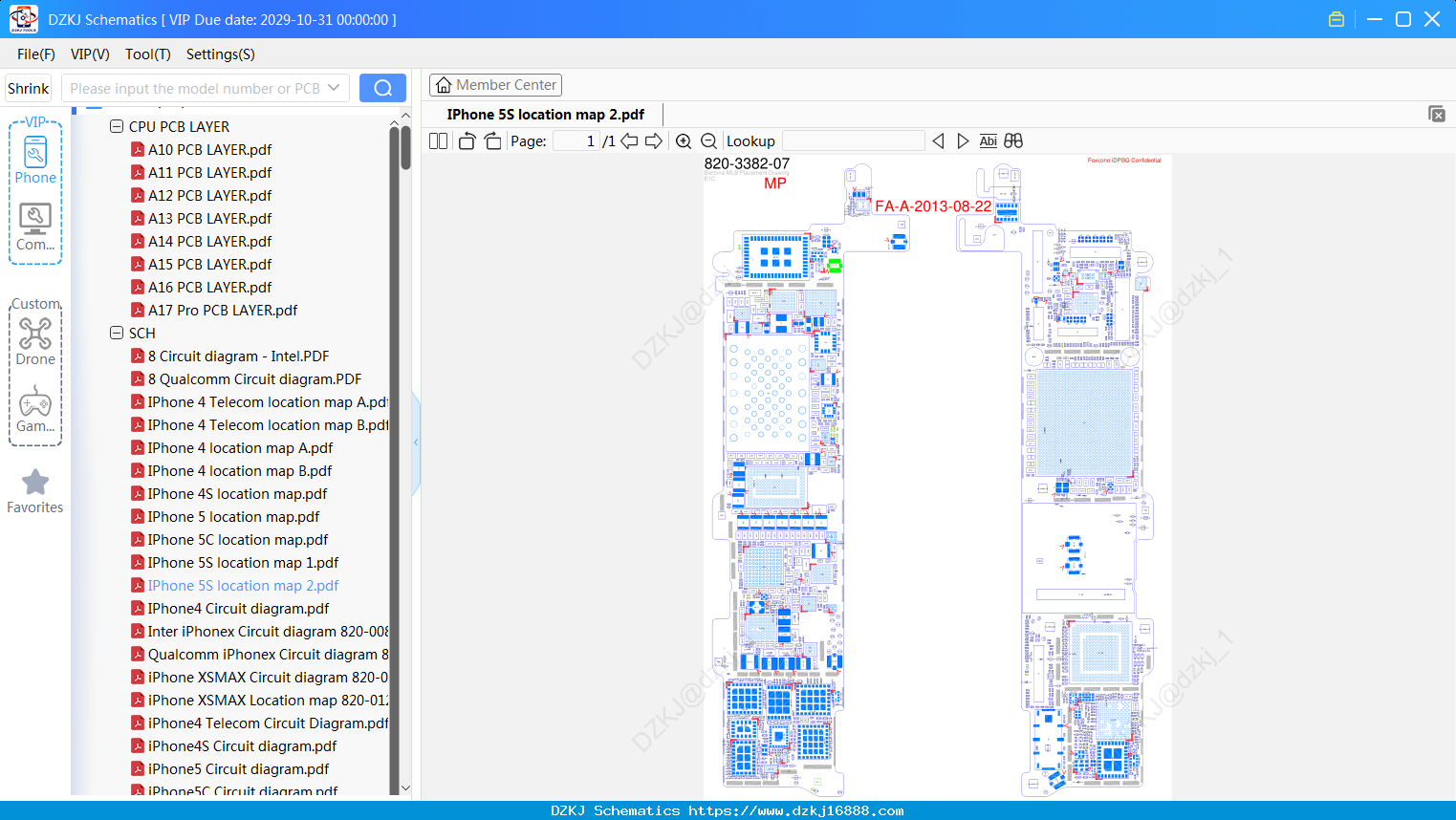Viewport: 1456px width, 820px height.
Task: Open the dzkj16888.com website link
Action: point(796,810)
